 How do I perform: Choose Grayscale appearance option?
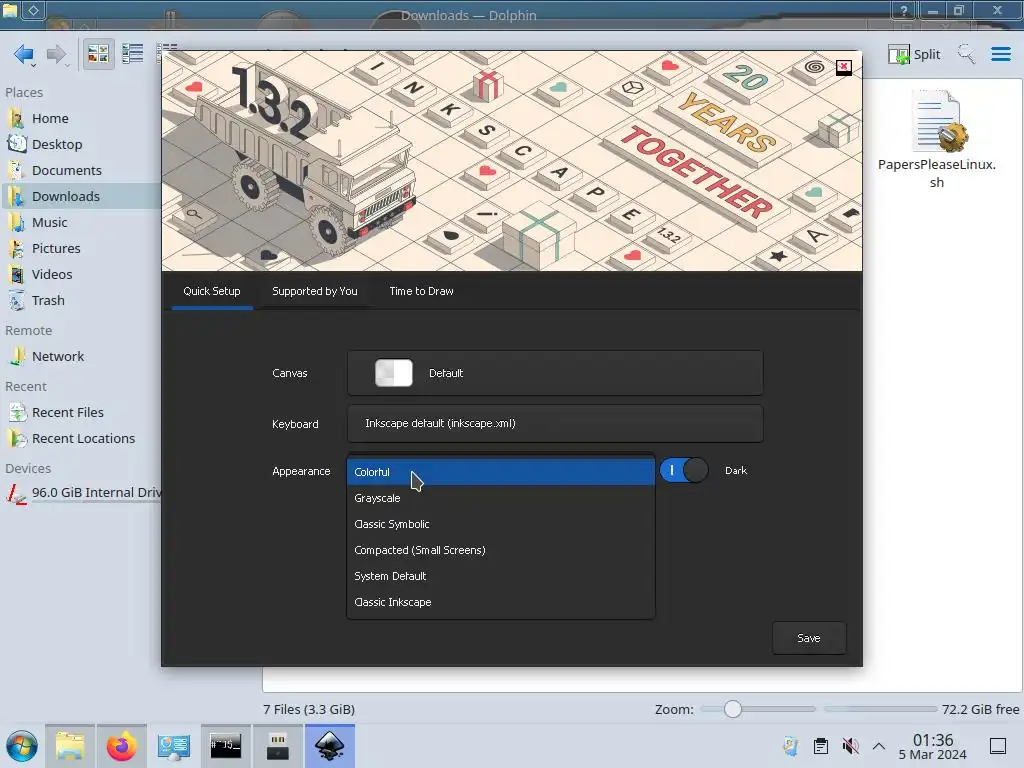[x=501, y=498]
